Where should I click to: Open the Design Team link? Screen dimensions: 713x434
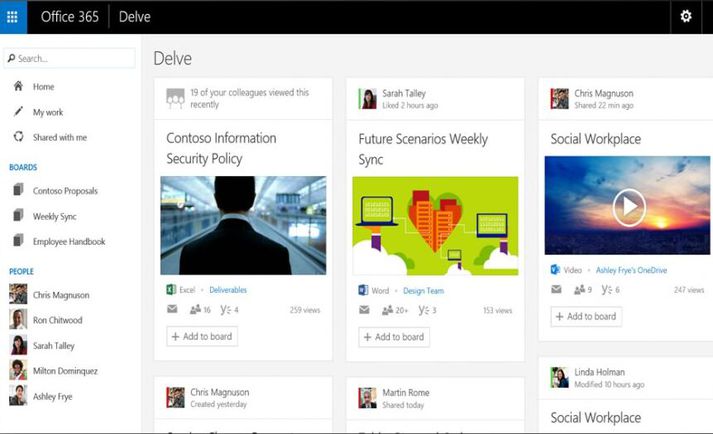pyautogui.click(x=423, y=291)
